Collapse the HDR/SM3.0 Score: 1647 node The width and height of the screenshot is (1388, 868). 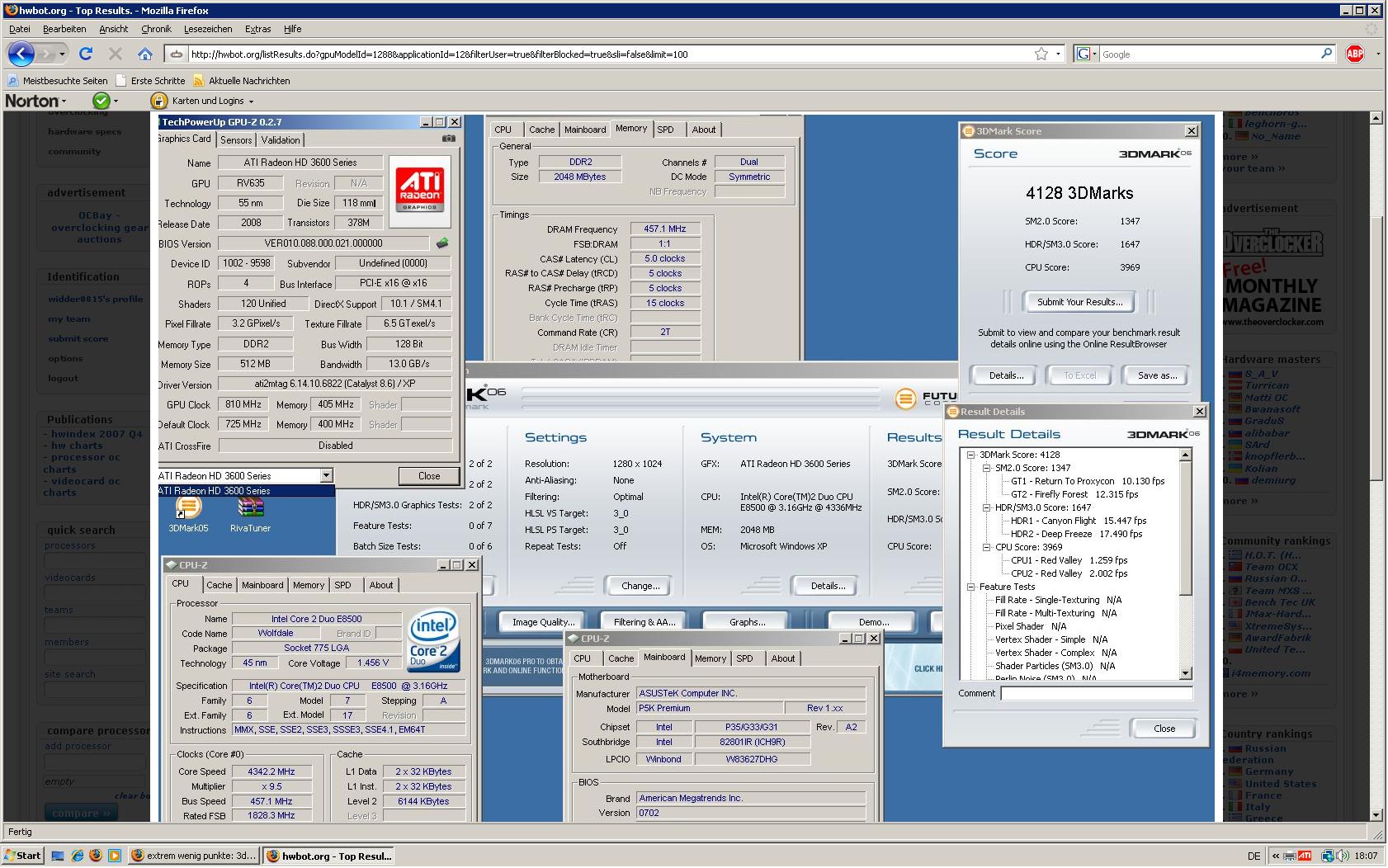(x=986, y=507)
